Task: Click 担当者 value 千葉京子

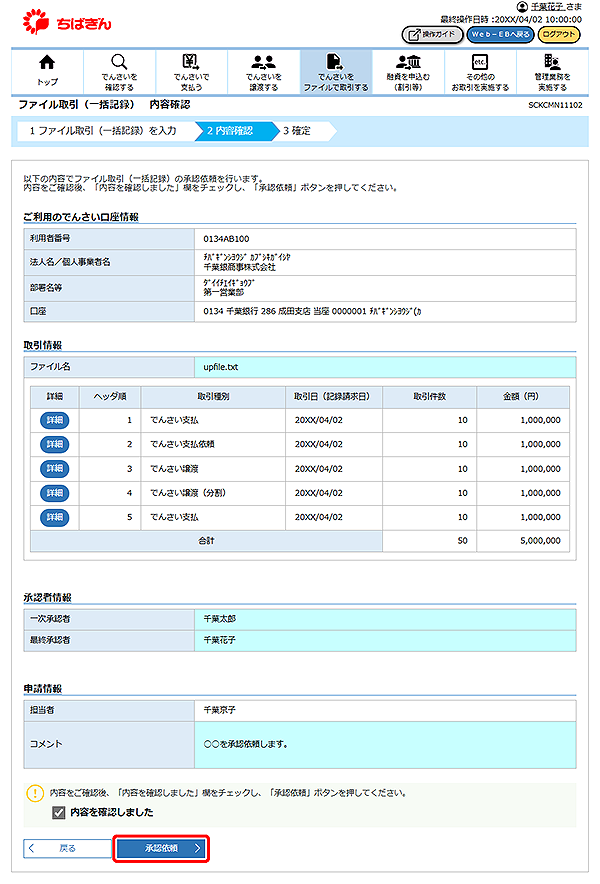Action: coord(220,710)
